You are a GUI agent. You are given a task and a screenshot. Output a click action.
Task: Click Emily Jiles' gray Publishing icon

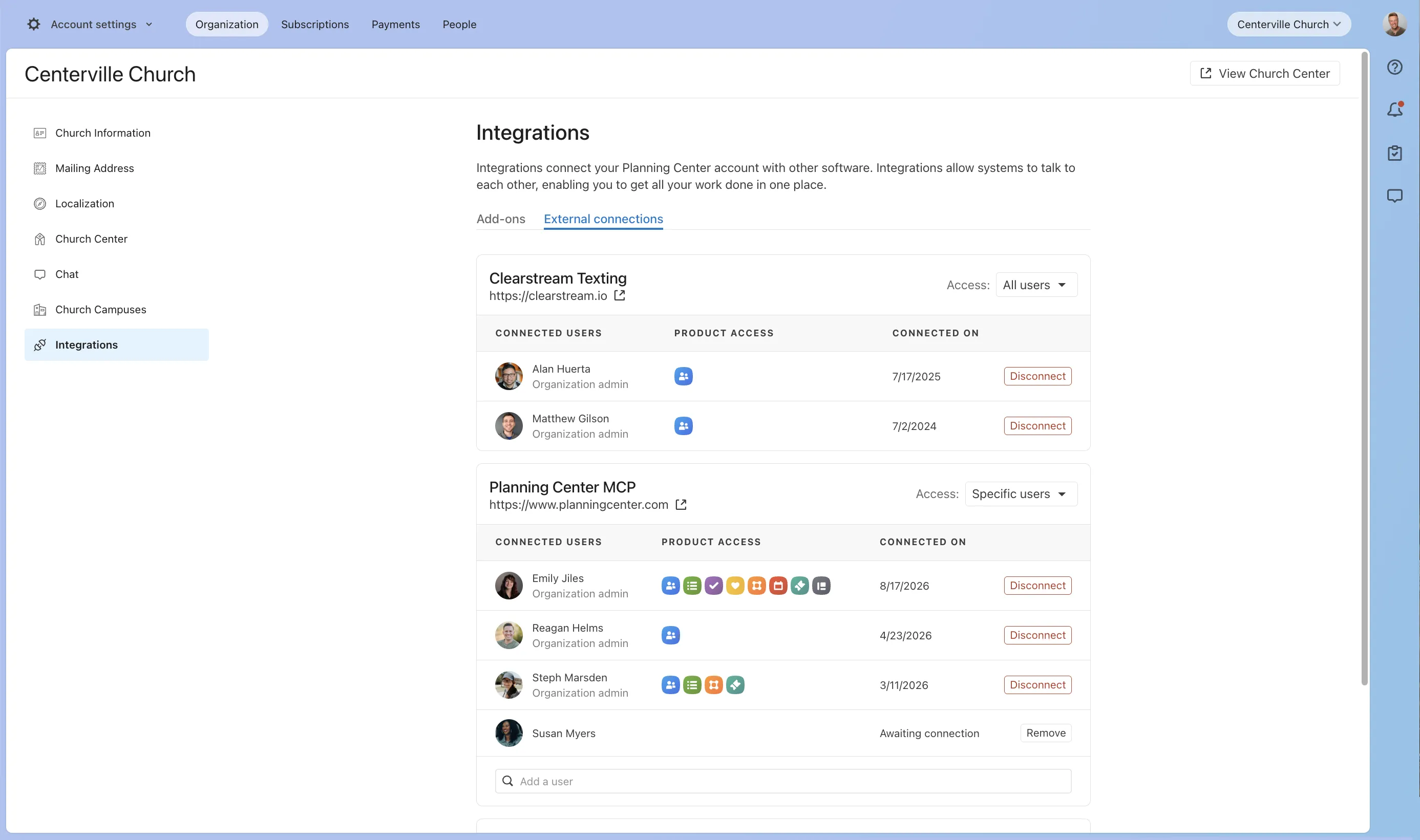(x=821, y=586)
